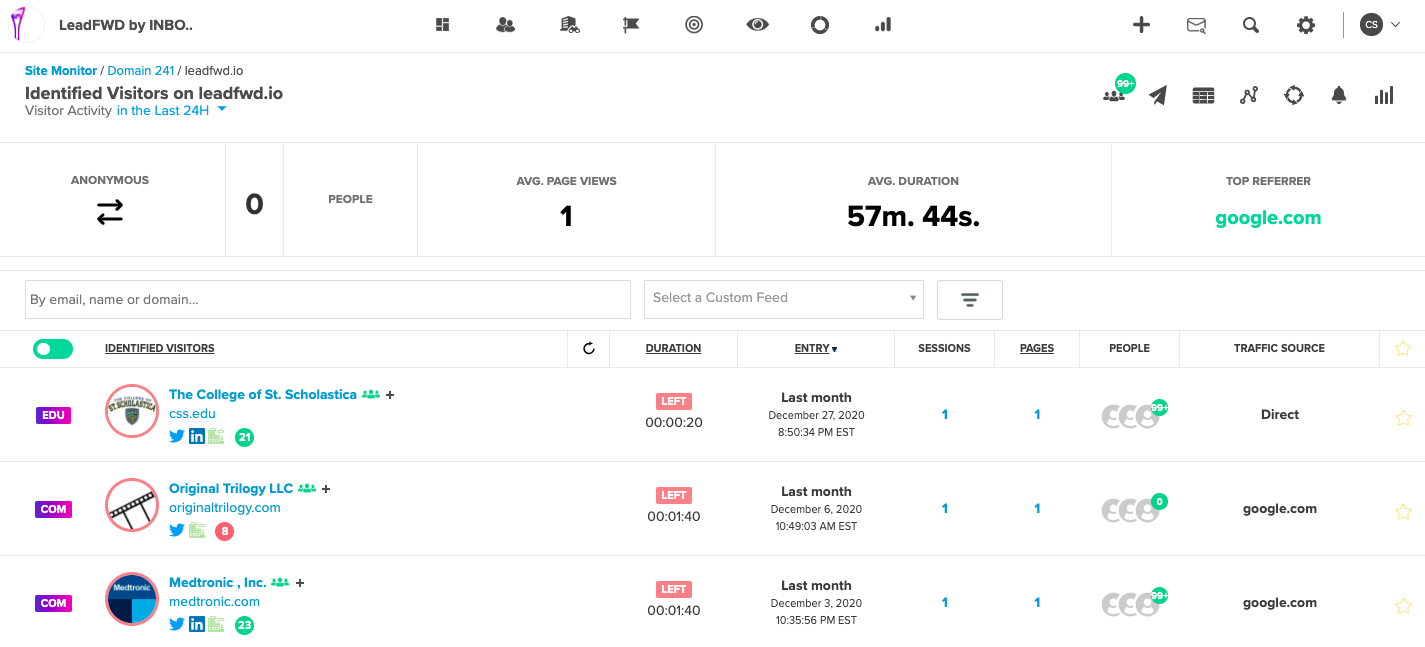
Task: Open the campaigns flag icon in top nav
Action: 631,25
